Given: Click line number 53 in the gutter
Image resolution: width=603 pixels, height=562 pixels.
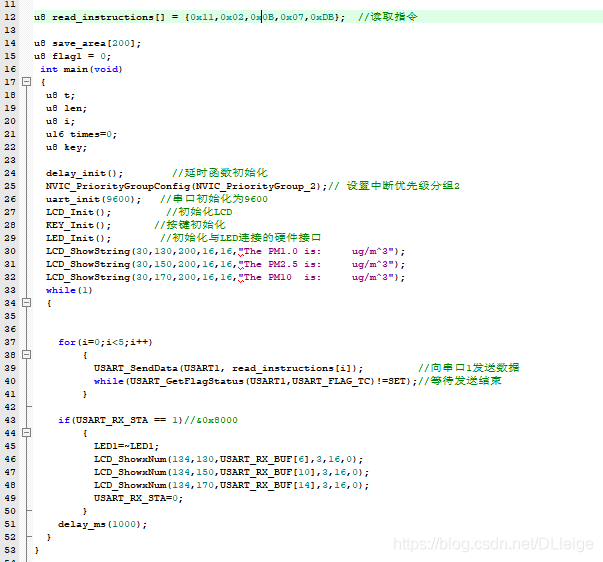Looking at the screenshot, I should click(10, 550).
